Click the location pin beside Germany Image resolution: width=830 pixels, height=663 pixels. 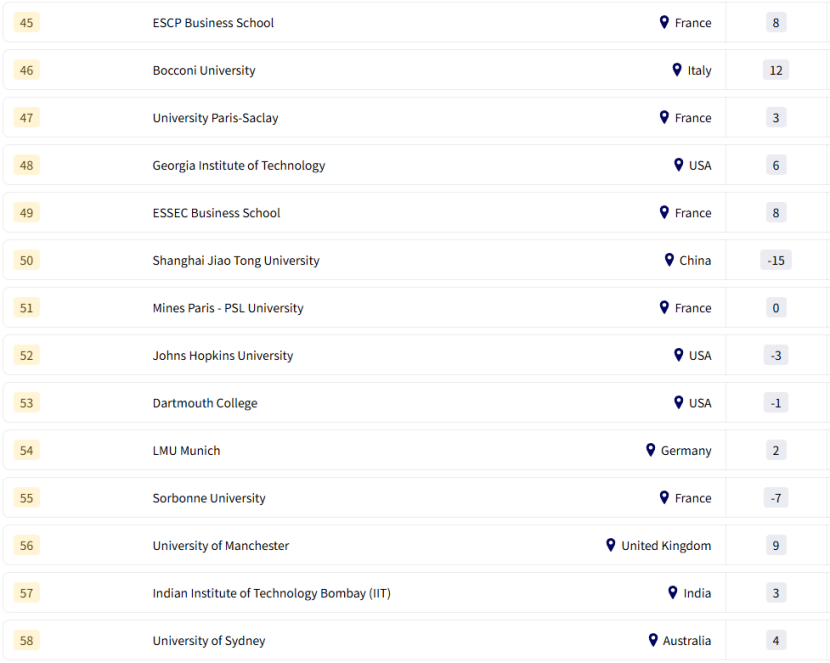coord(651,450)
